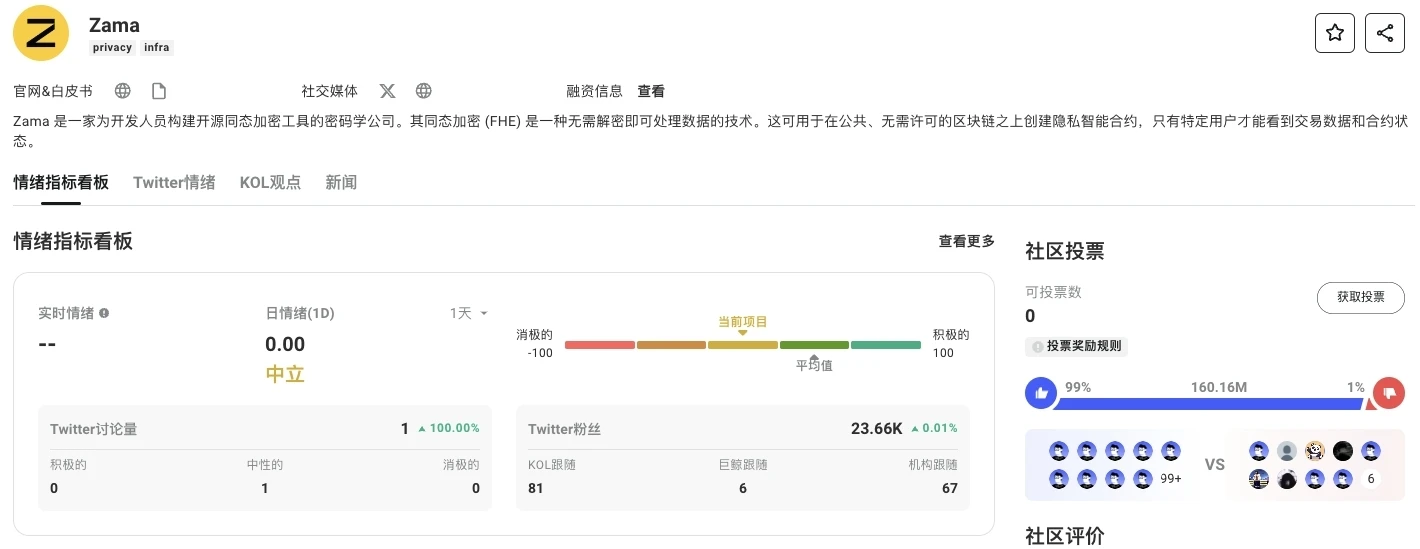The height and width of the screenshot is (549, 1420).
Task: Add Zama to favorites with star icon
Action: click(x=1335, y=33)
